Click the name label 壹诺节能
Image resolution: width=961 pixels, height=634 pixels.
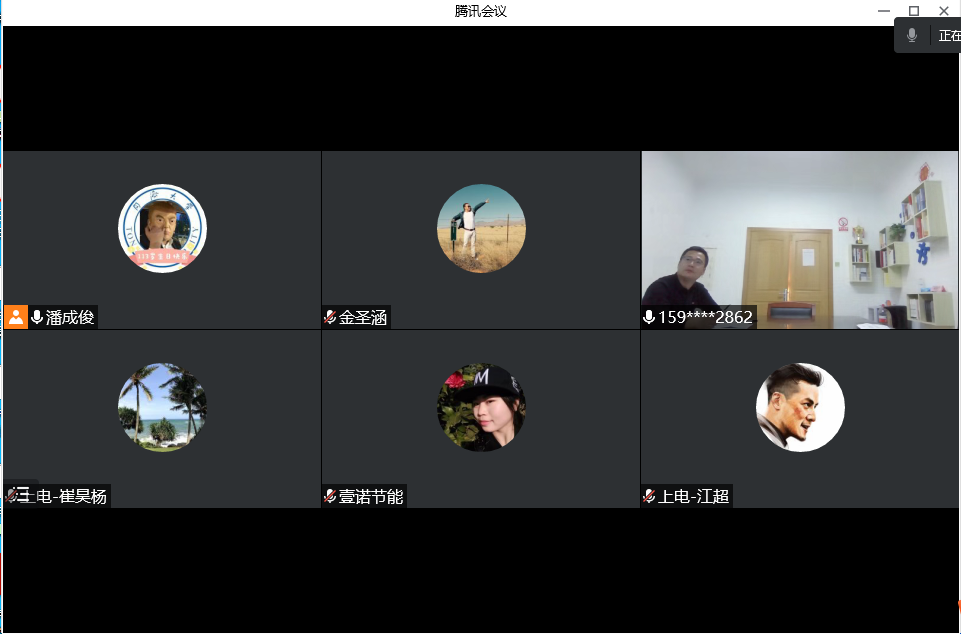pos(368,495)
